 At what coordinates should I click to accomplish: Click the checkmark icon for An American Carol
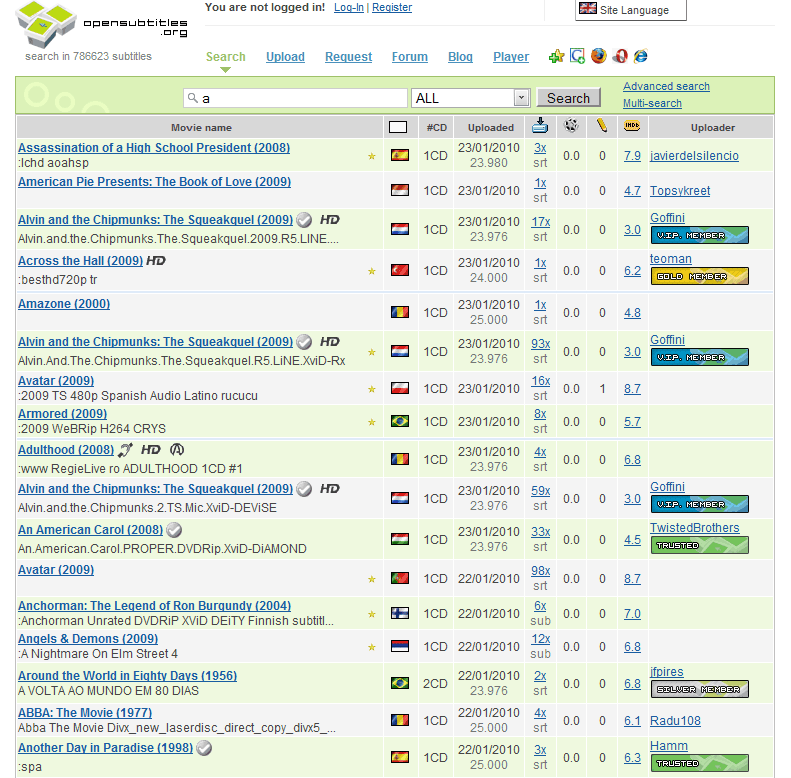174,530
